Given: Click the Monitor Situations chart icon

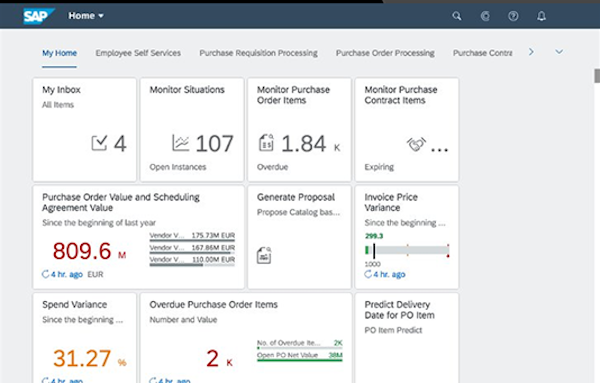Looking at the screenshot, I should [x=181, y=143].
